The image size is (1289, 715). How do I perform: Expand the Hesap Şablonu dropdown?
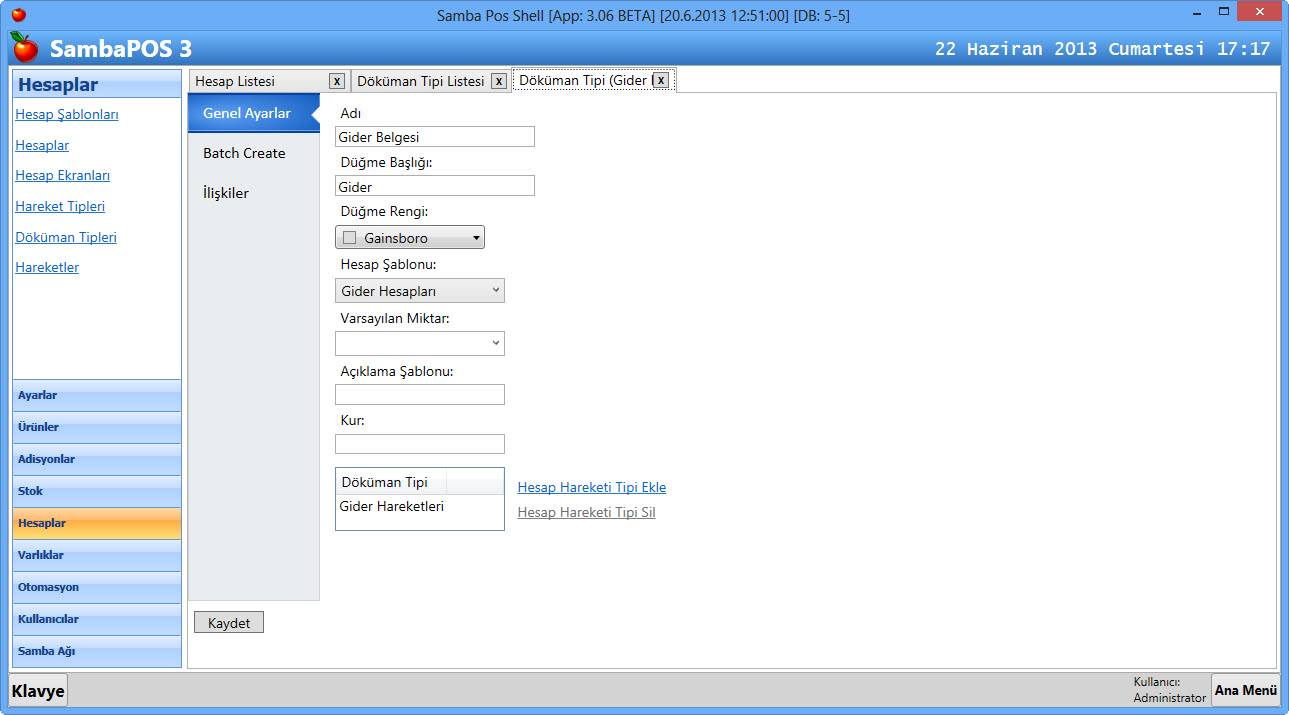pyautogui.click(x=496, y=291)
